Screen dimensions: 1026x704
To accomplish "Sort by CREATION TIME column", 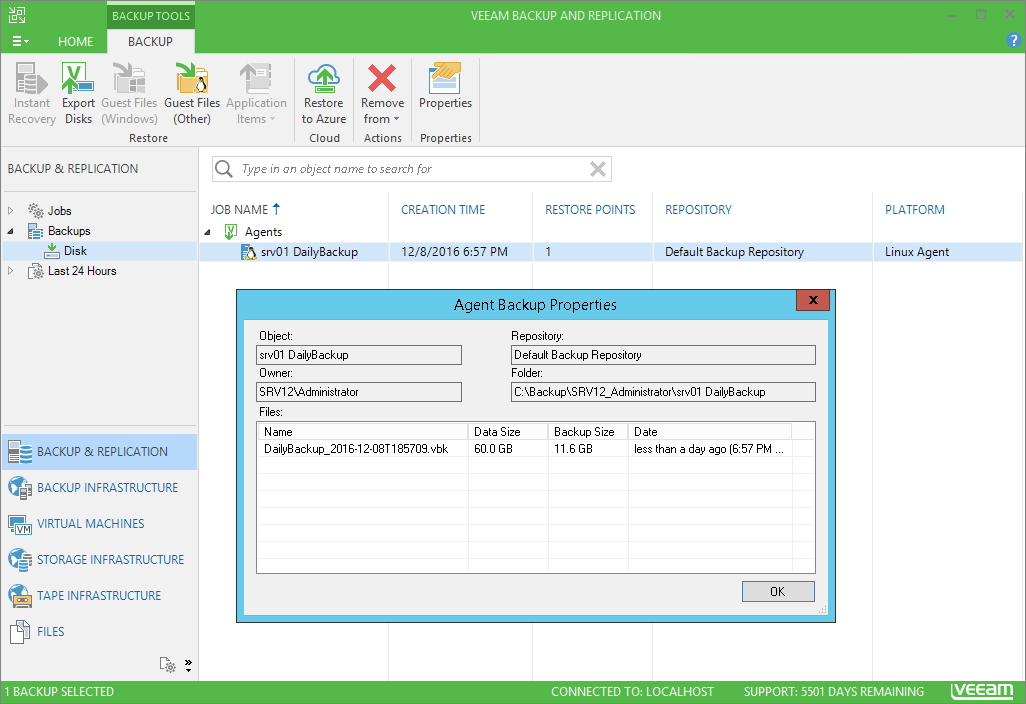I will coord(443,209).
